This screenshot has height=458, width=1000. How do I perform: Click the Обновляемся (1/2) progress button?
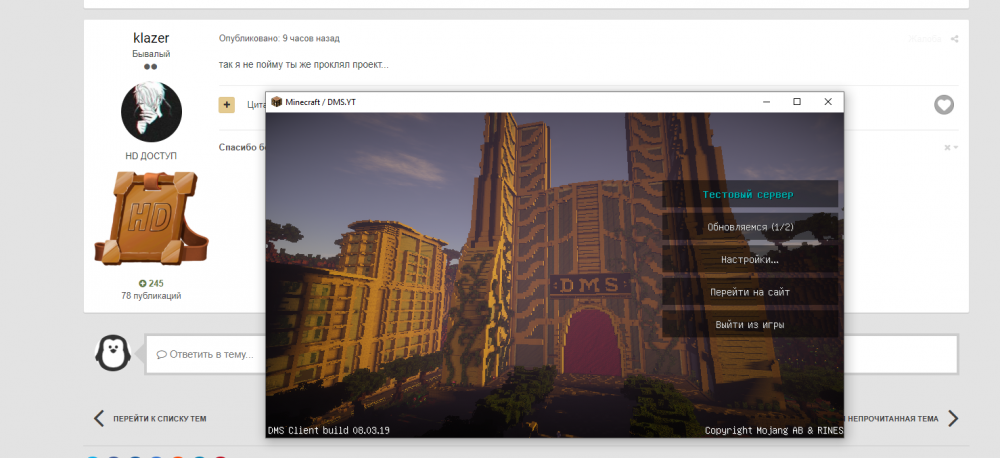click(x=750, y=227)
